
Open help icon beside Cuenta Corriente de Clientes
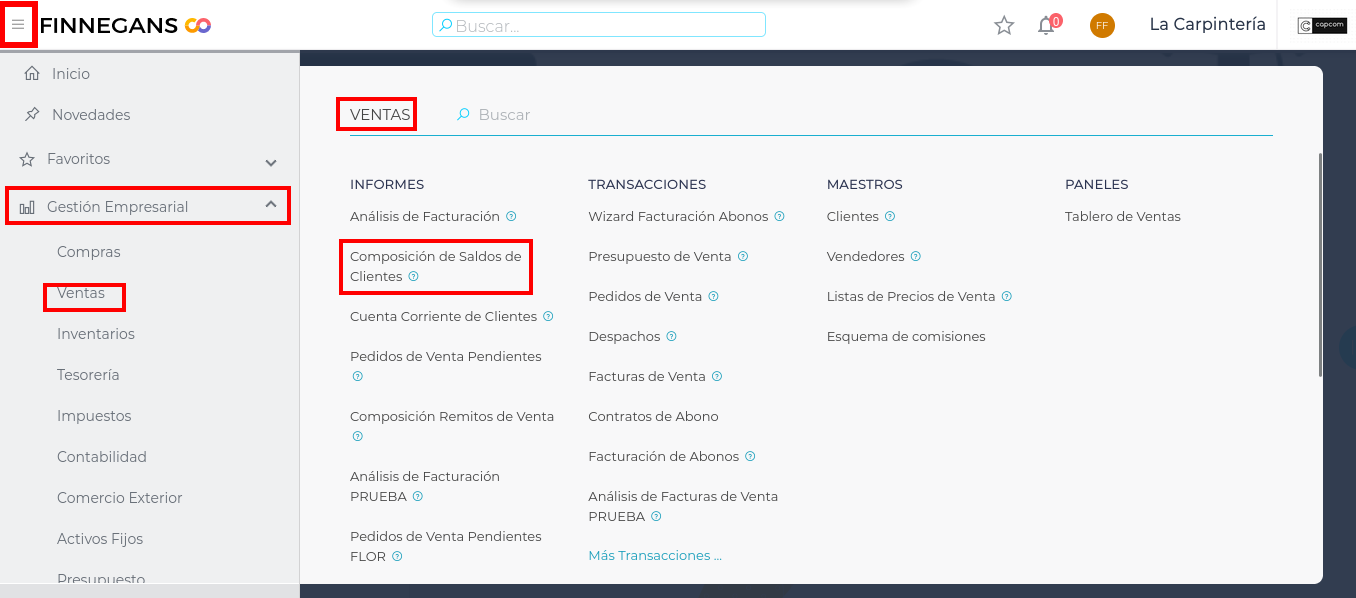click(x=548, y=316)
